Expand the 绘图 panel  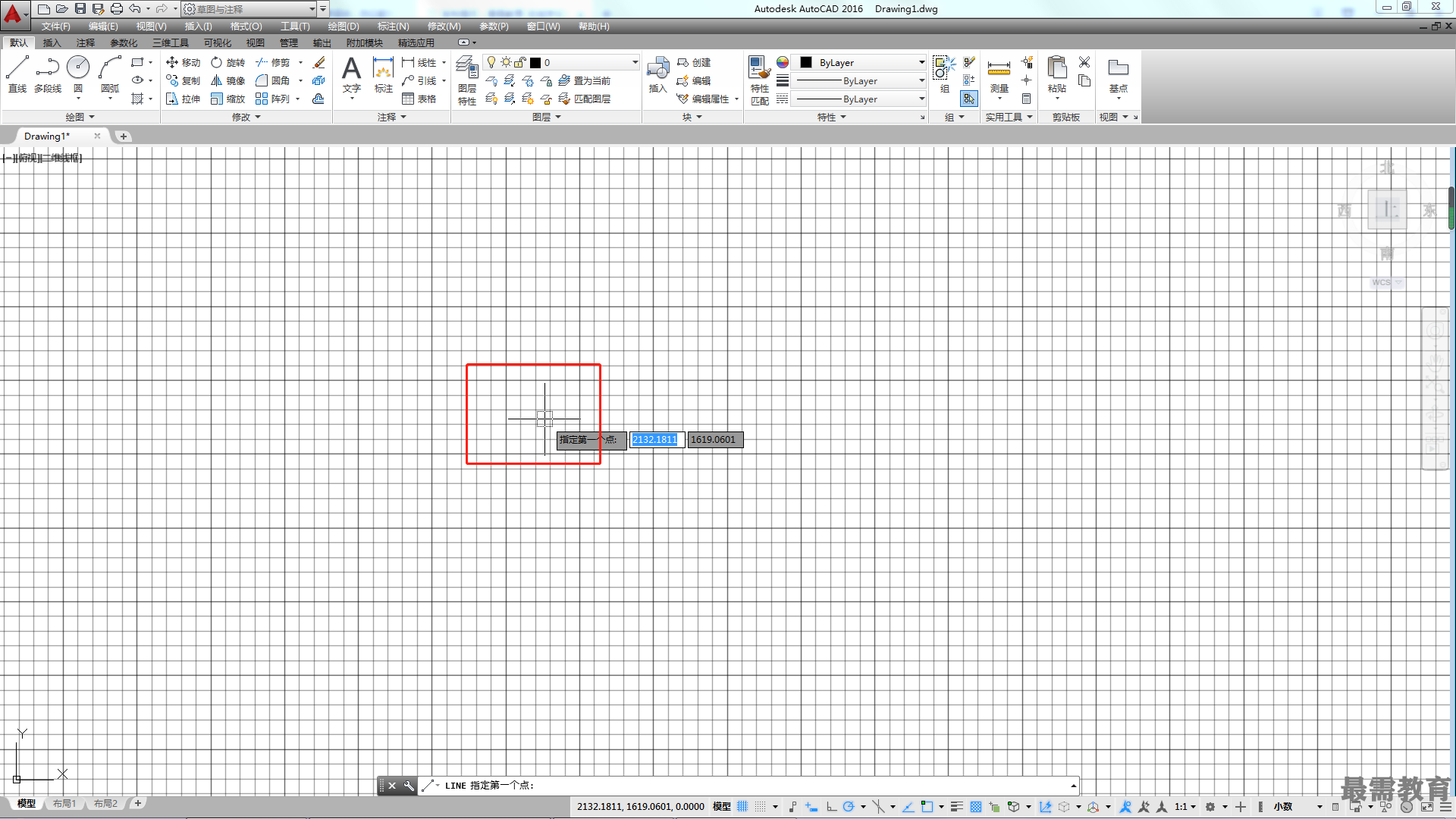[80, 117]
